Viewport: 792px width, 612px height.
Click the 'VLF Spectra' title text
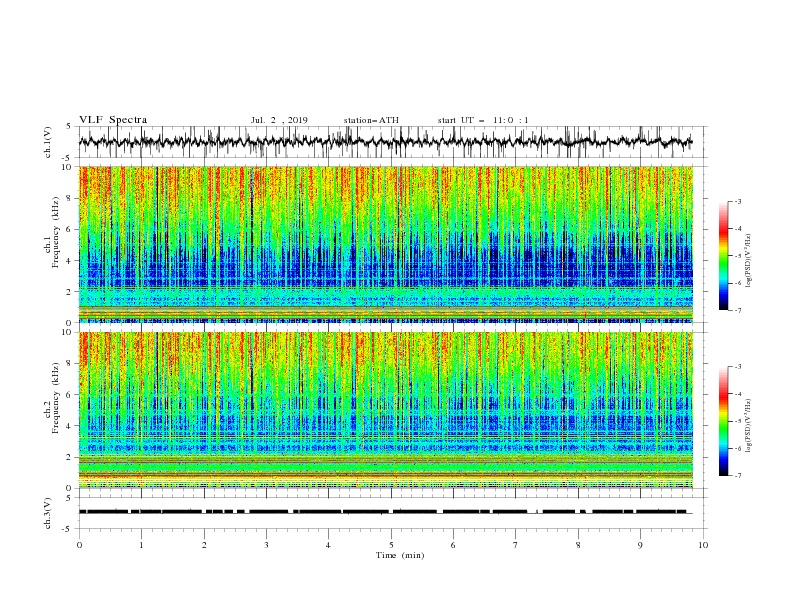[x=113, y=120]
